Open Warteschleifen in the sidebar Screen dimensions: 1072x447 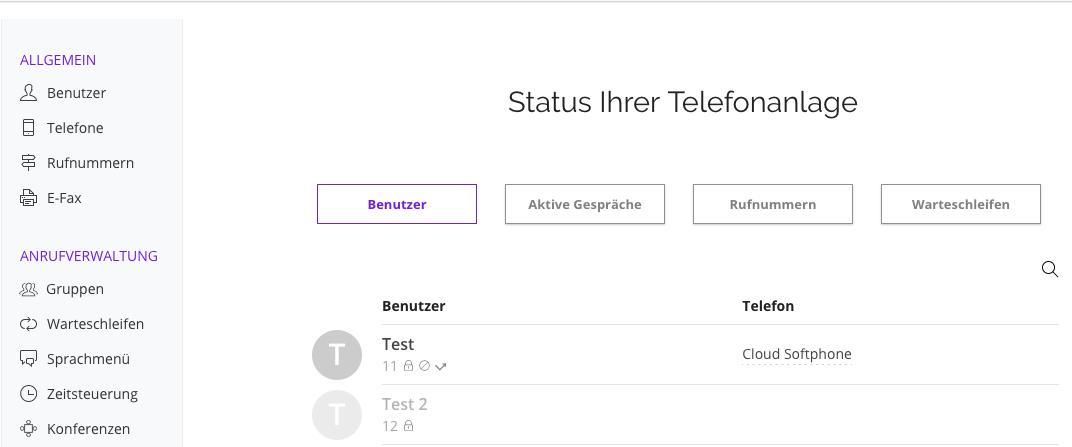click(82, 324)
